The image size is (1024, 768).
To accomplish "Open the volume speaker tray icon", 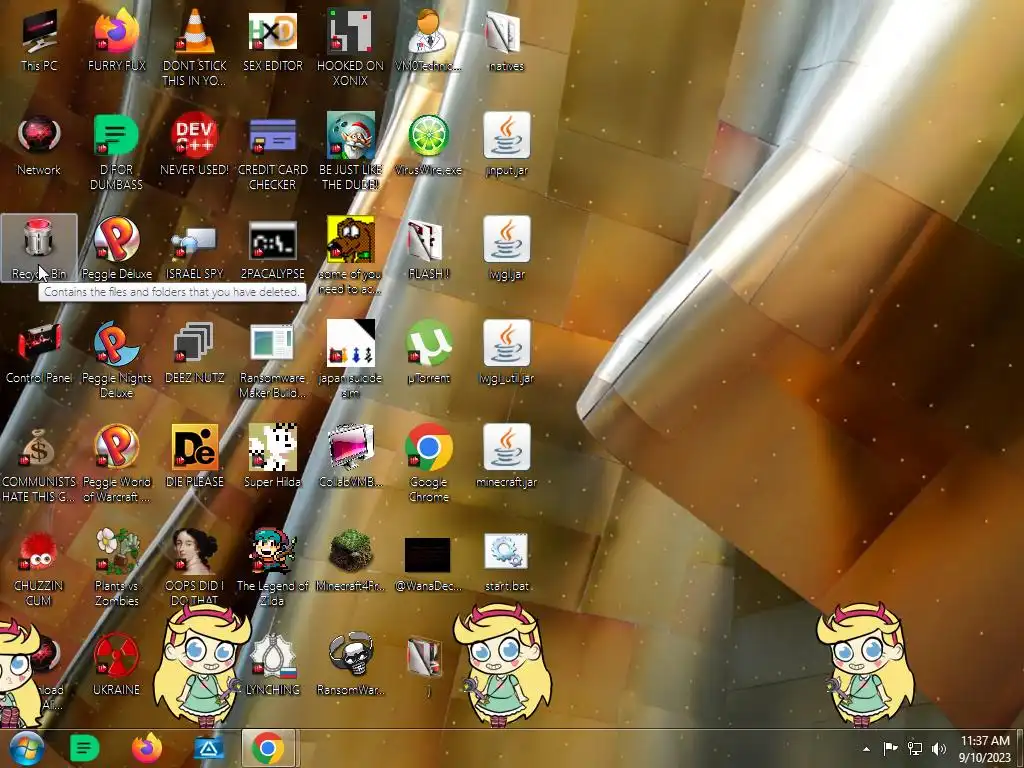I will pos(939,749).
